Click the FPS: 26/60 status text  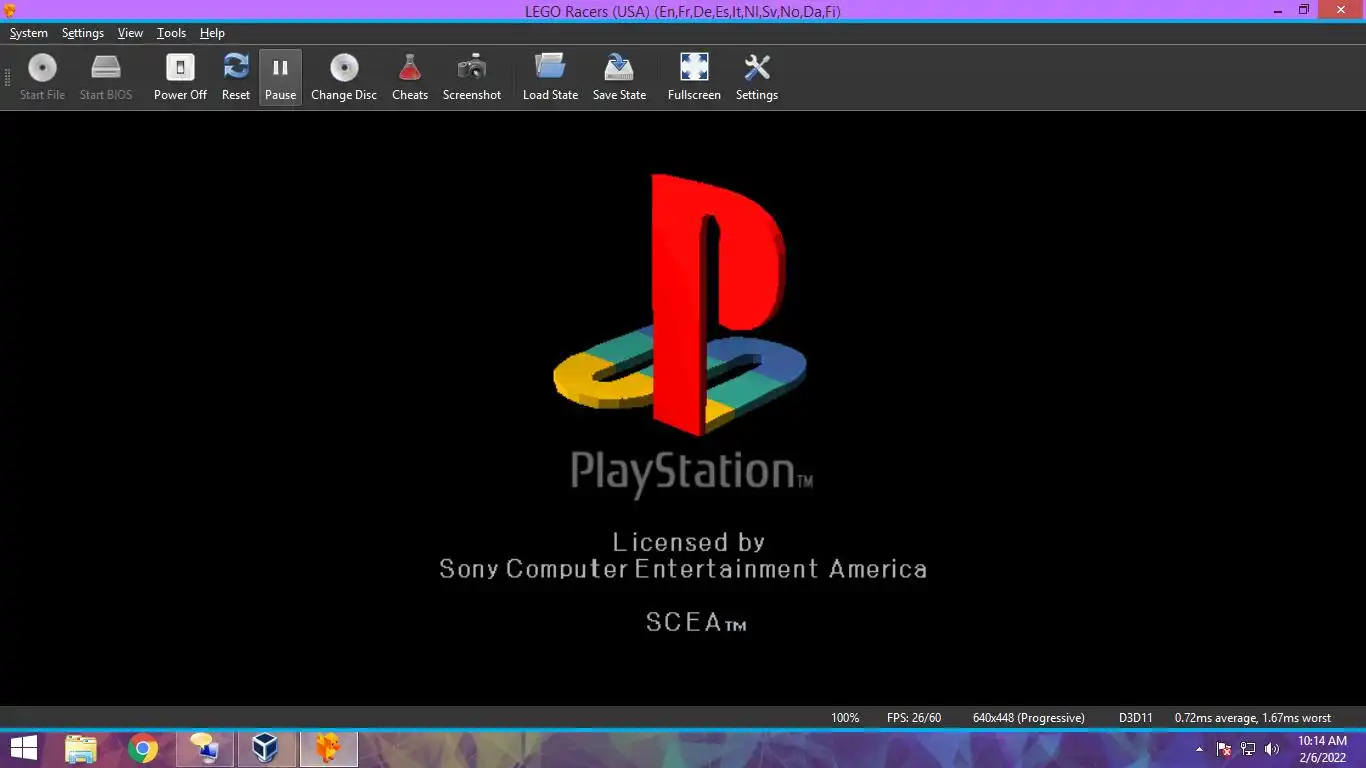click(x=914, y=718)
